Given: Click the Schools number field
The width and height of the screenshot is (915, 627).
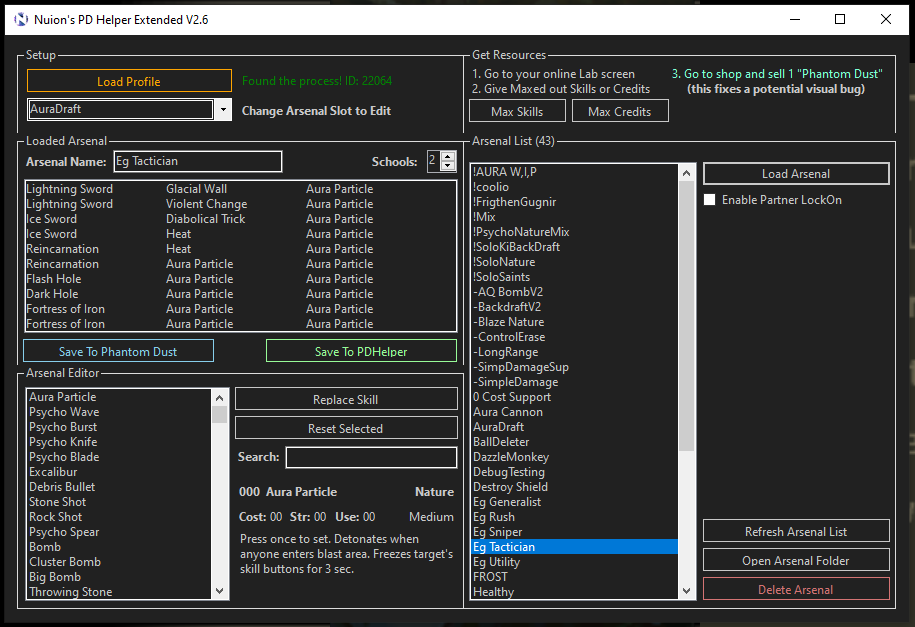Looking at the screenshot, I should click(434, 161).
